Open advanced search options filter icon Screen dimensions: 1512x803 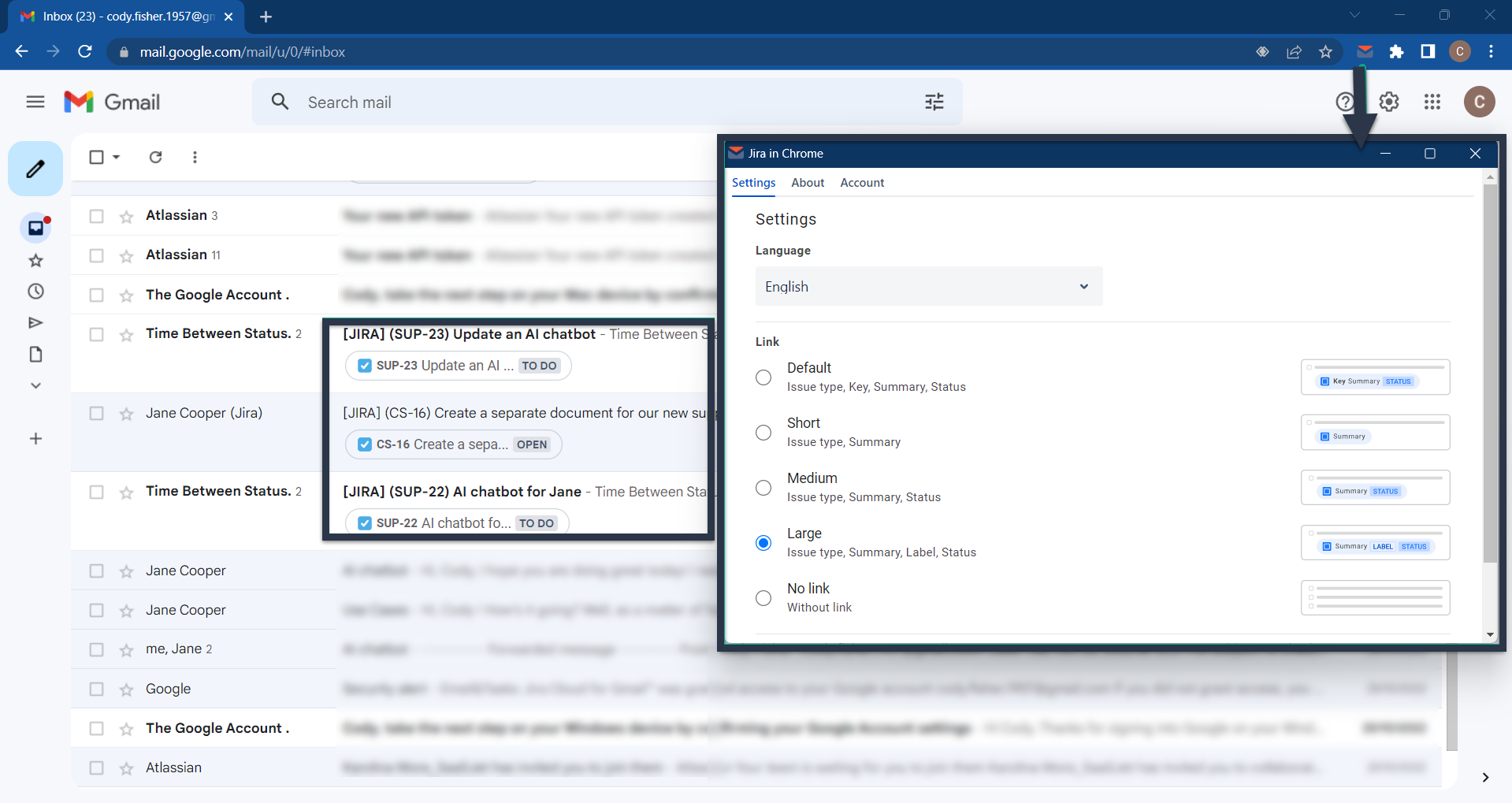(934, 102)
